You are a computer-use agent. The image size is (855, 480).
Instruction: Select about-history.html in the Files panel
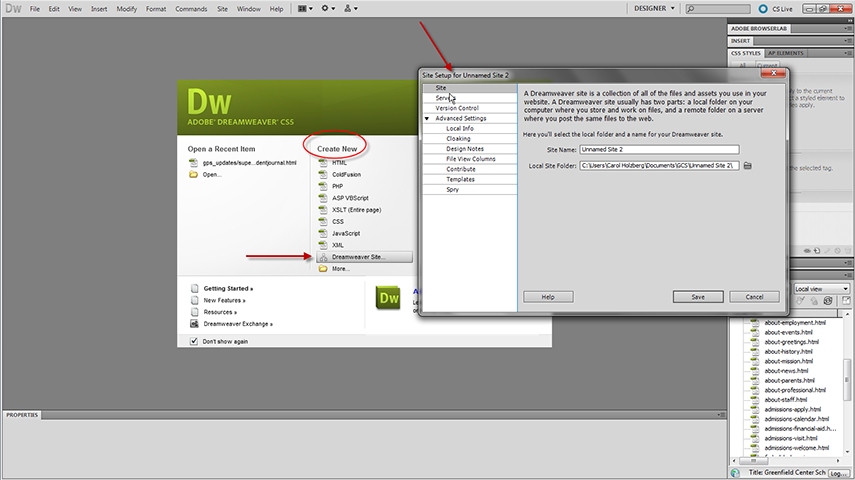pos(788,352)
